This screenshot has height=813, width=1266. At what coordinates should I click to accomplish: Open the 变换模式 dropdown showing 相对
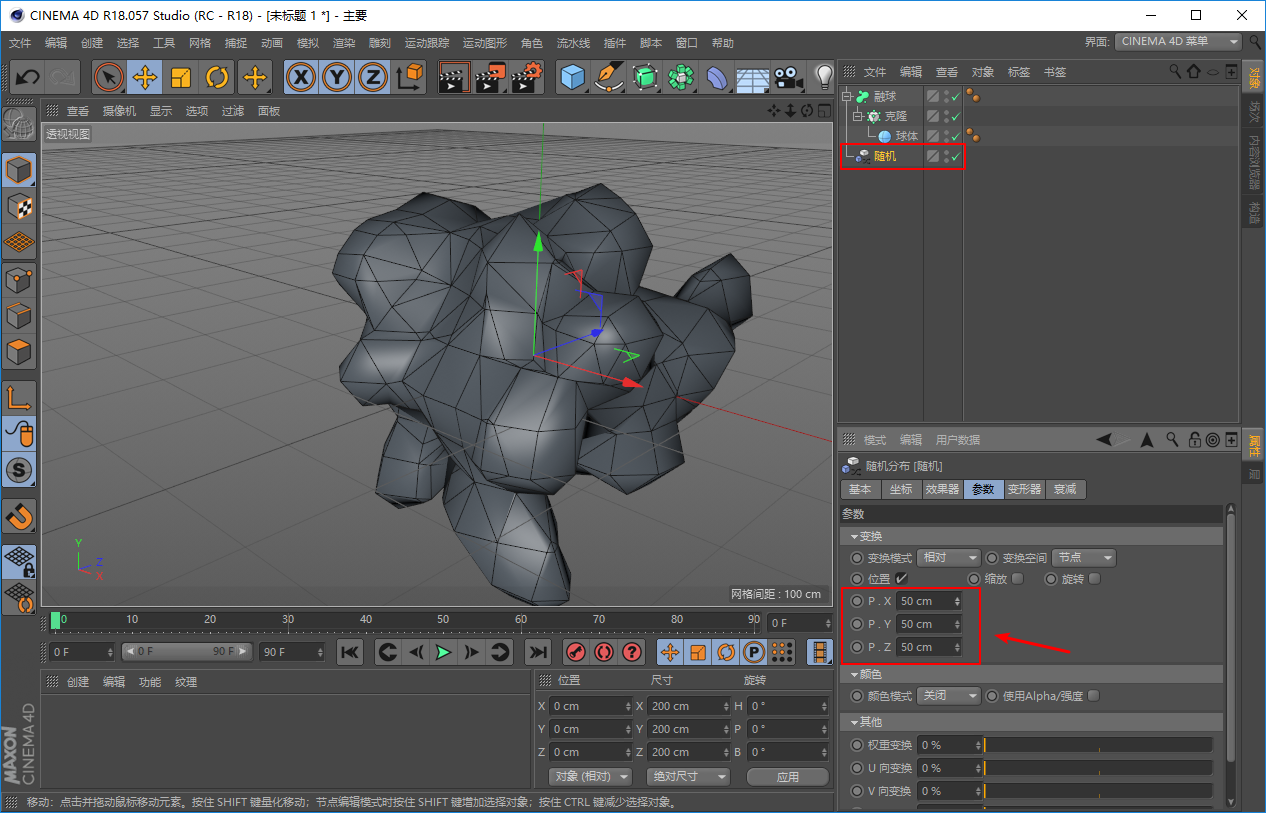pos(948,557)
